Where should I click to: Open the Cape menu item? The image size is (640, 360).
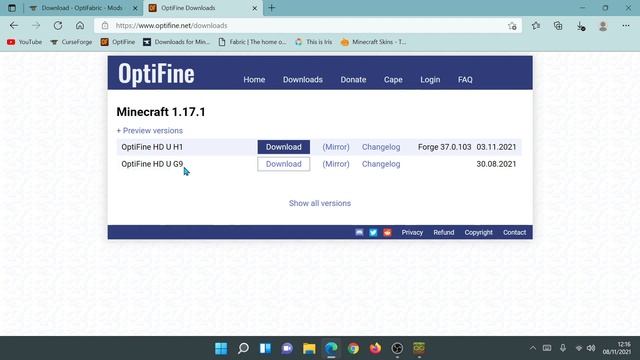(393, 80)
